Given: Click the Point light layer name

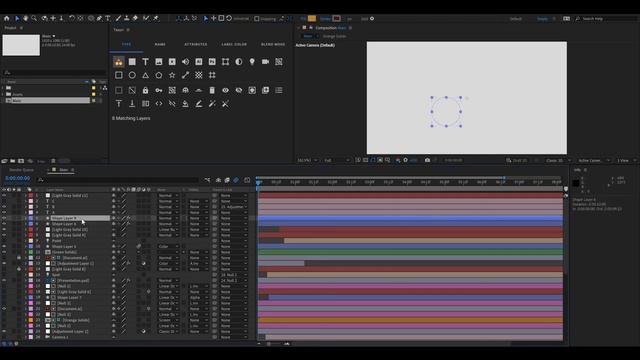Looking at the screenshot, I should (x=56, y=241).
